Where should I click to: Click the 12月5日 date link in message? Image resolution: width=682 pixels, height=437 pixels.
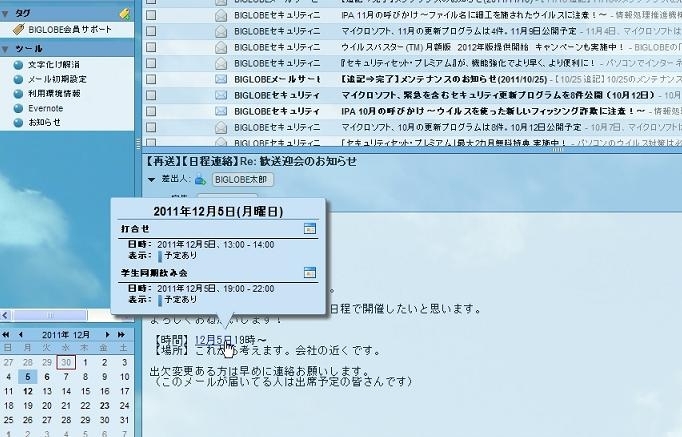(x=213, y=340)
